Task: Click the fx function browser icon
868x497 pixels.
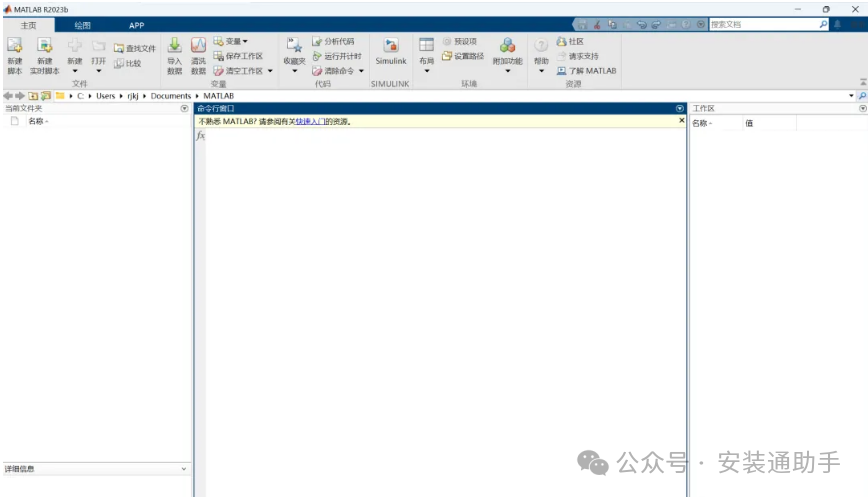Action: [200, 135]
